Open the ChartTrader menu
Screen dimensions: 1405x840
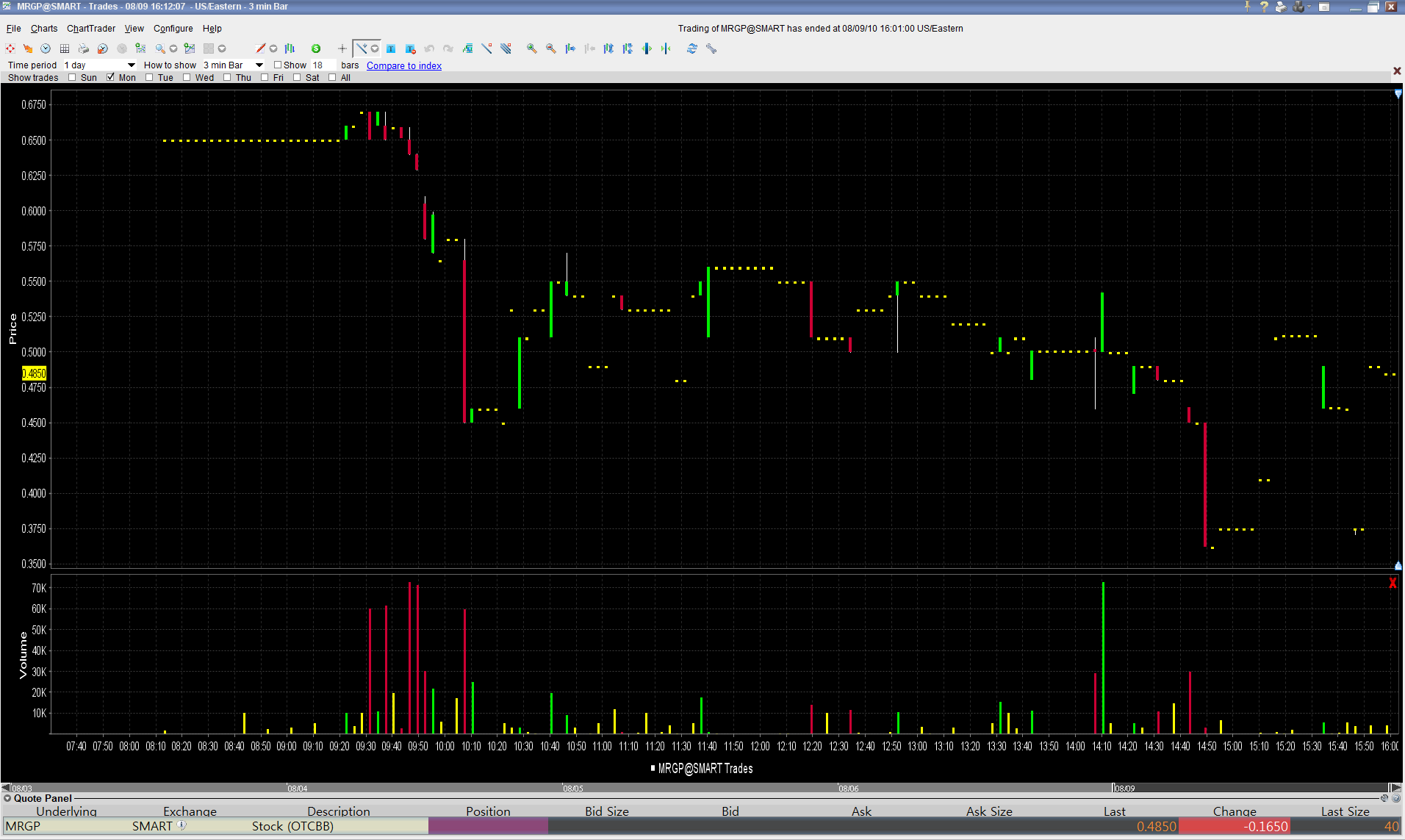pos(90,29)
